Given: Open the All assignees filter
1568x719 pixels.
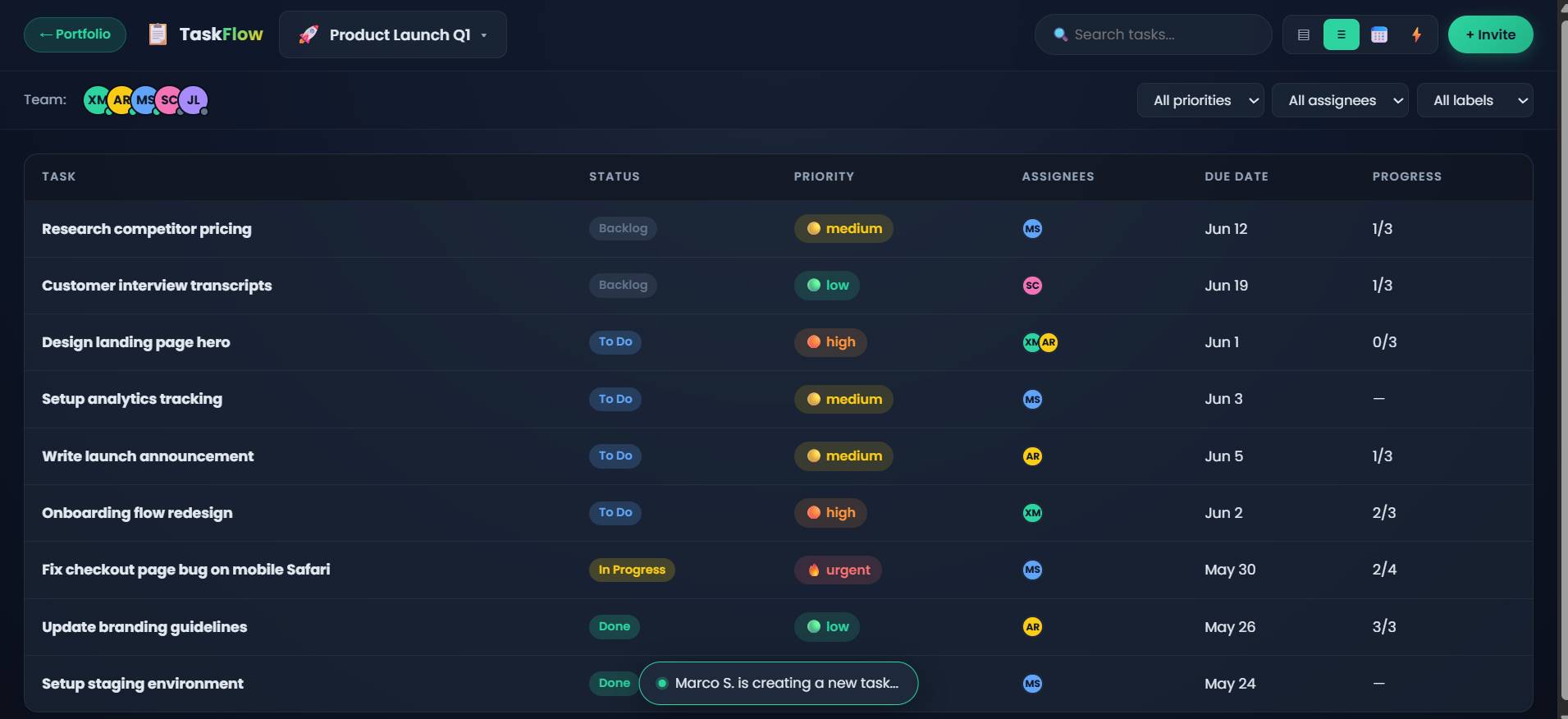Looking at the screenshot, I should click(x=1340, y=100).
